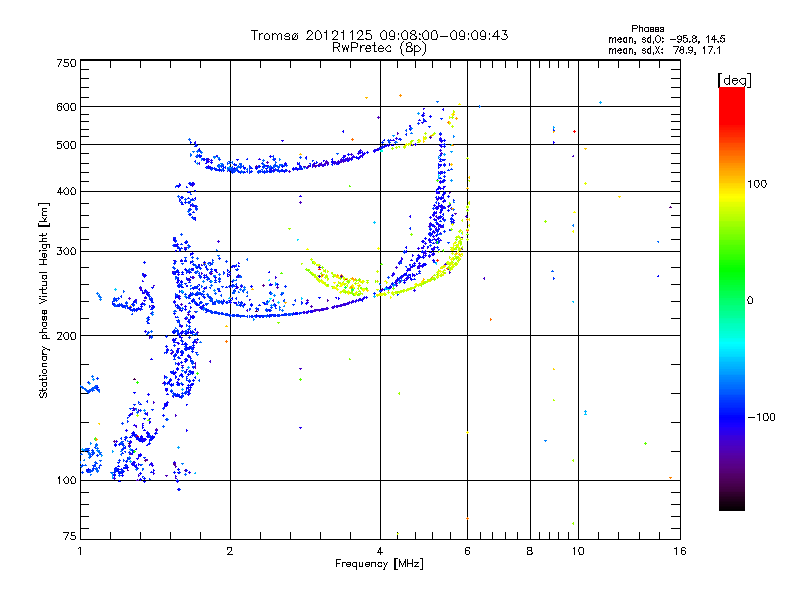The height and width of the screenshot is (600, 800).
Task: Click the y-axis tick label '400'
Action: point(66,192)
